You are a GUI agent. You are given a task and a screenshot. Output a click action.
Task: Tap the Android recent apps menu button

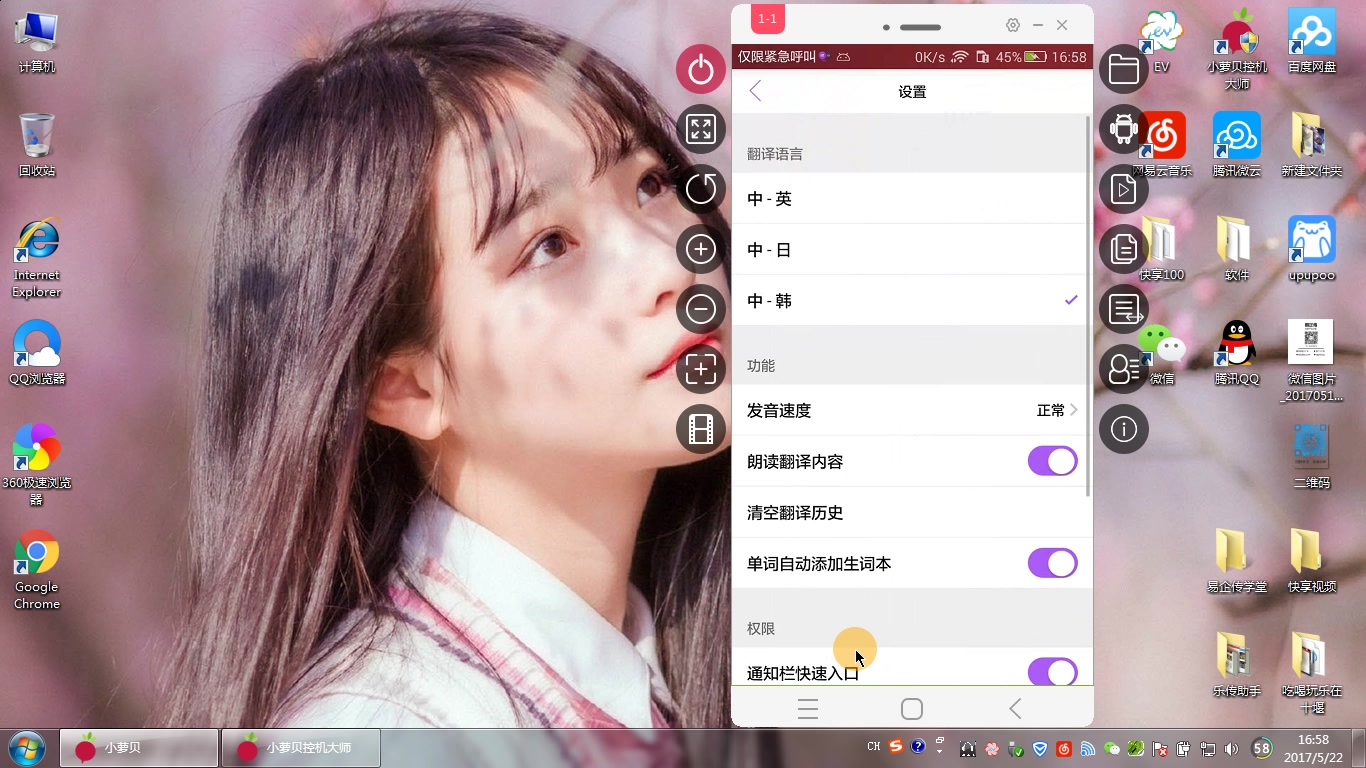[x=808, y=709]
